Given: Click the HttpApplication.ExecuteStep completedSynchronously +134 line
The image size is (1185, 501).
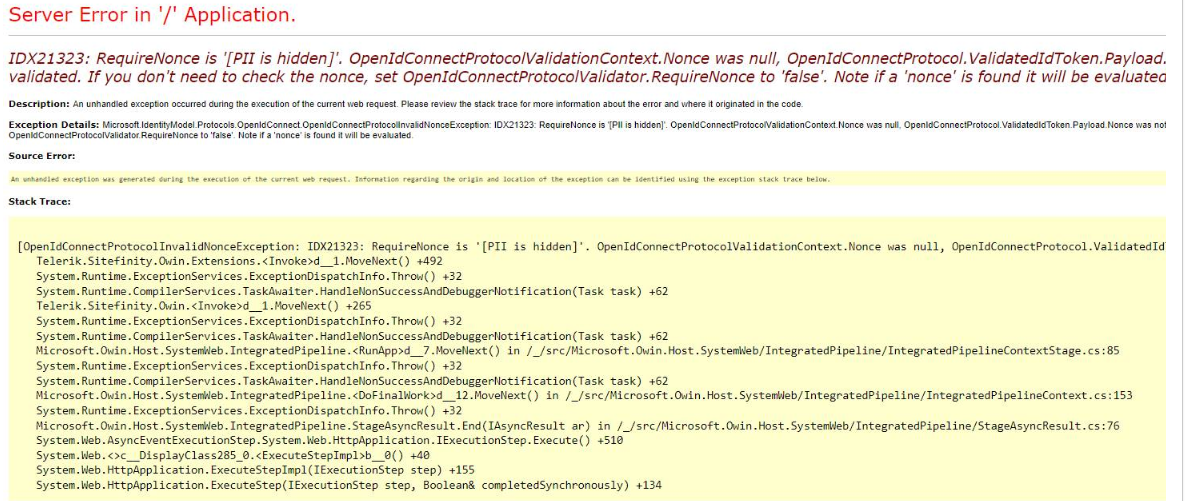Looking at the screenshot, I should coord(348,485).
